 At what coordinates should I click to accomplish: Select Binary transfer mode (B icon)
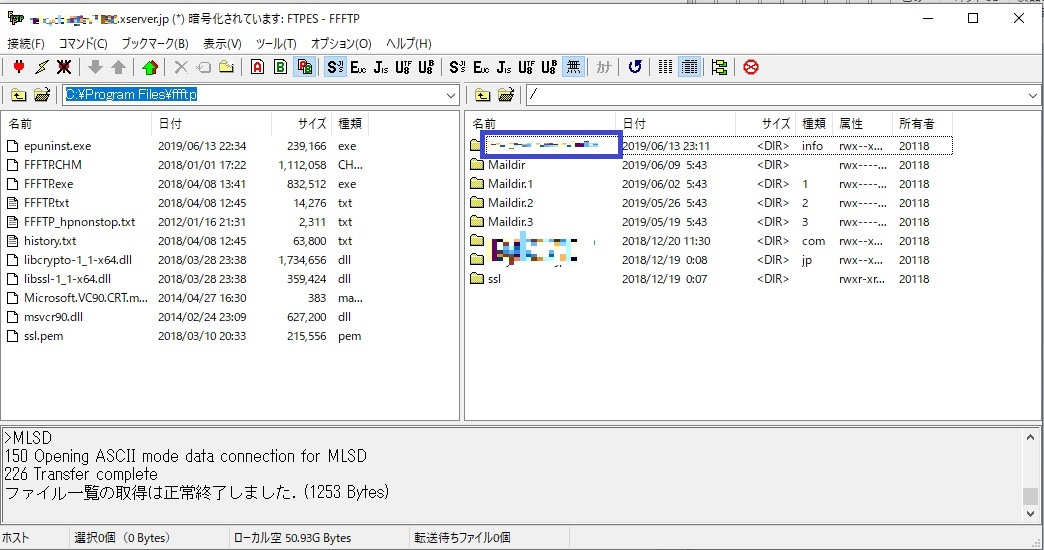280,67
